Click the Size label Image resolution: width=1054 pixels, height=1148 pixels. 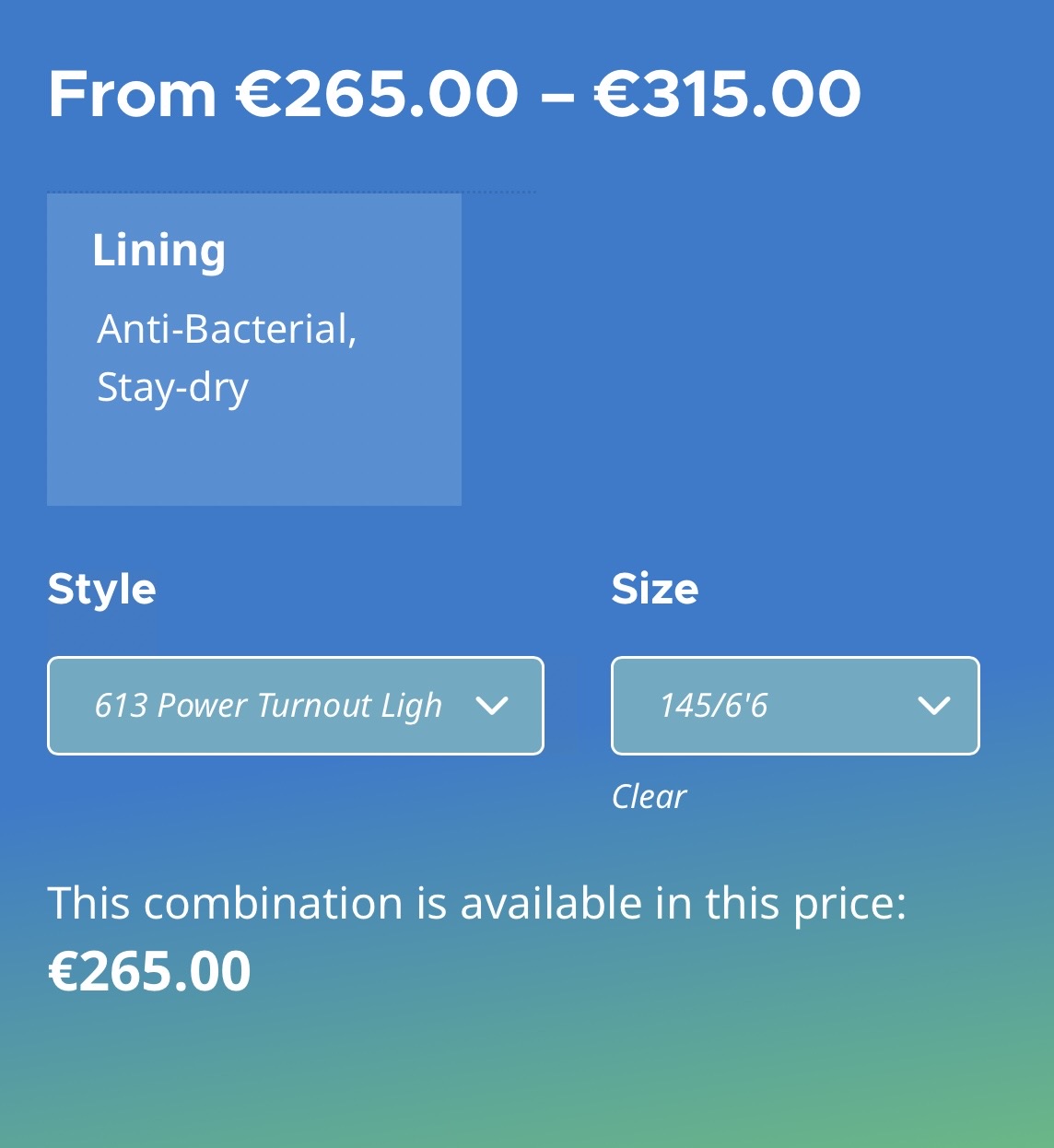pos(656,590)
